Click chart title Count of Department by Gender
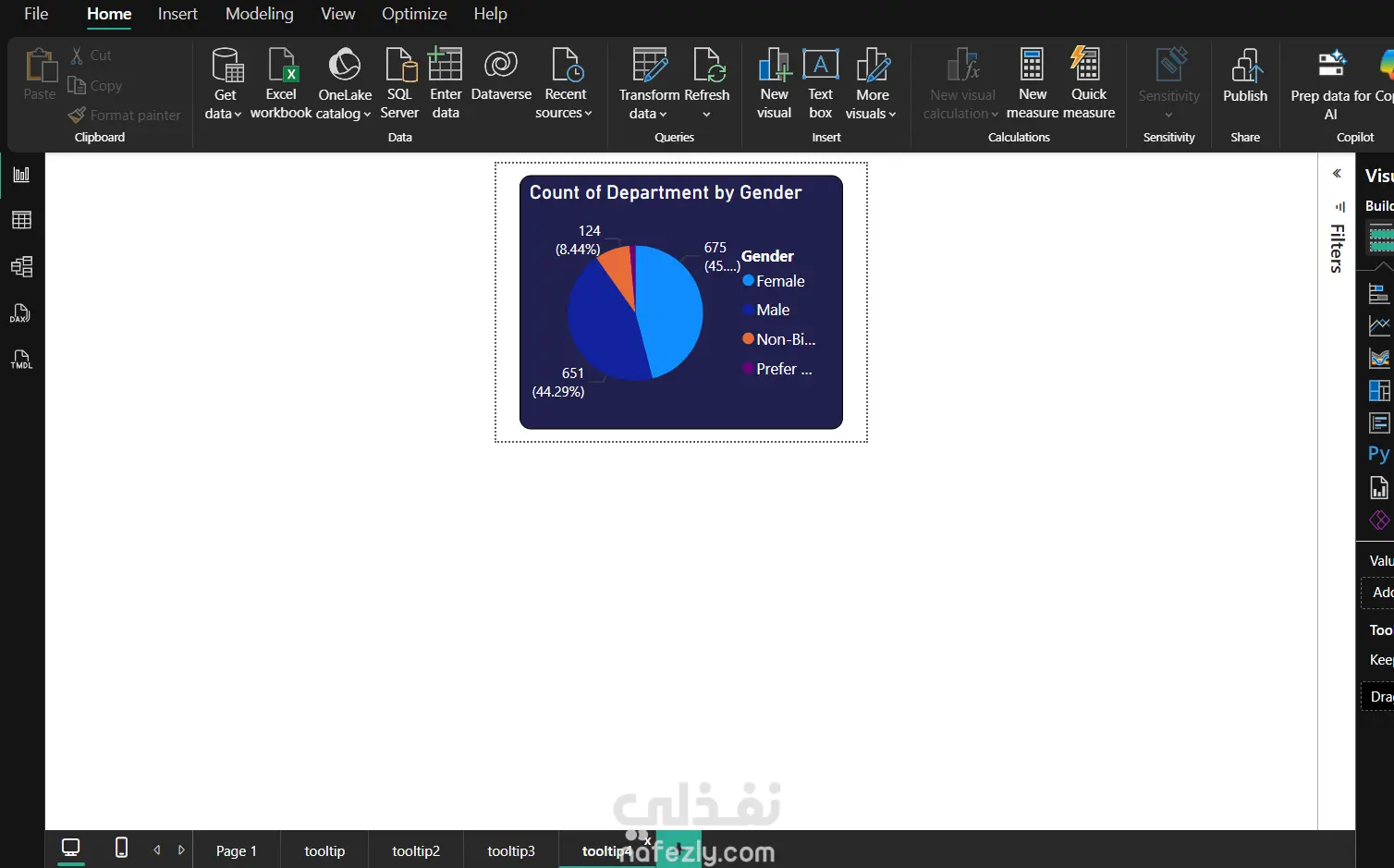 coord(666,192)
